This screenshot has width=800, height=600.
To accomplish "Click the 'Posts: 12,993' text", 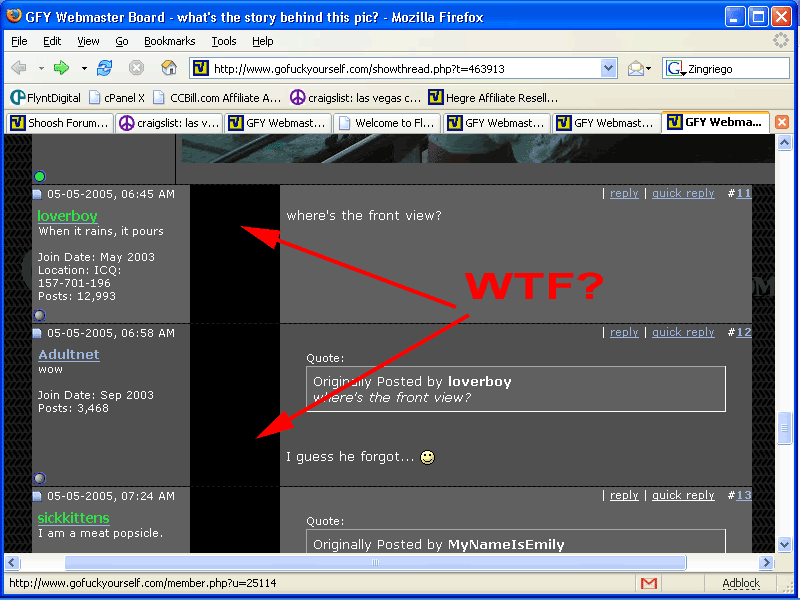I will (x=77, y=296).
